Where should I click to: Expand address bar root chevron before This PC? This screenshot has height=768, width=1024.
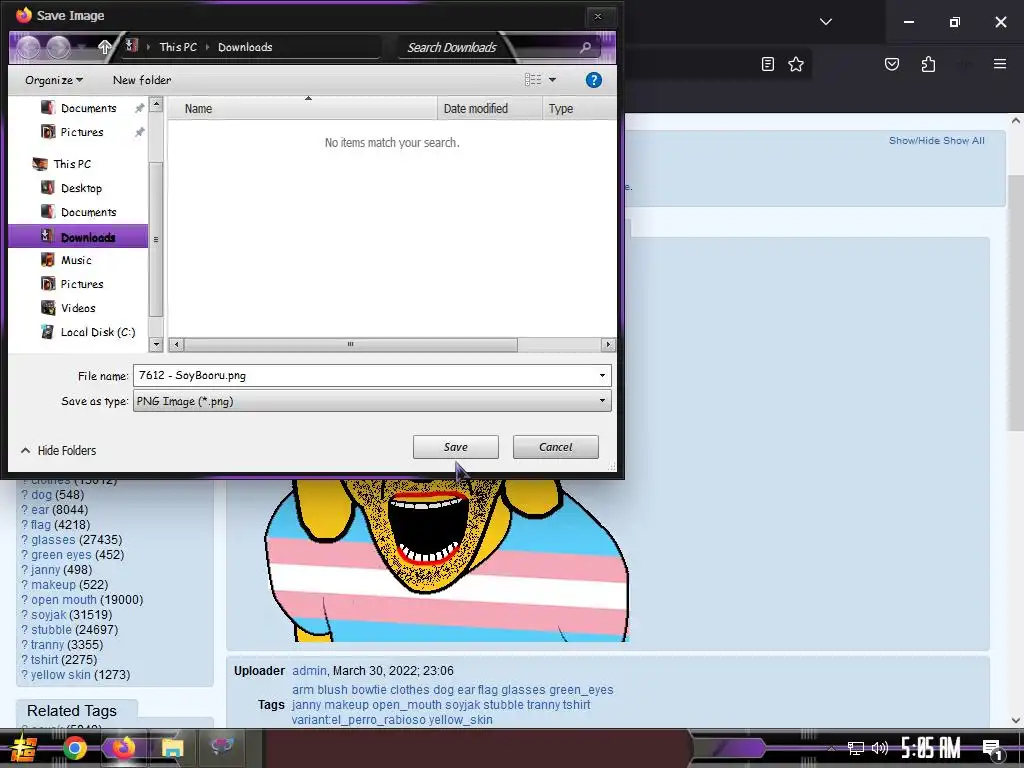[x=148, y=47]
